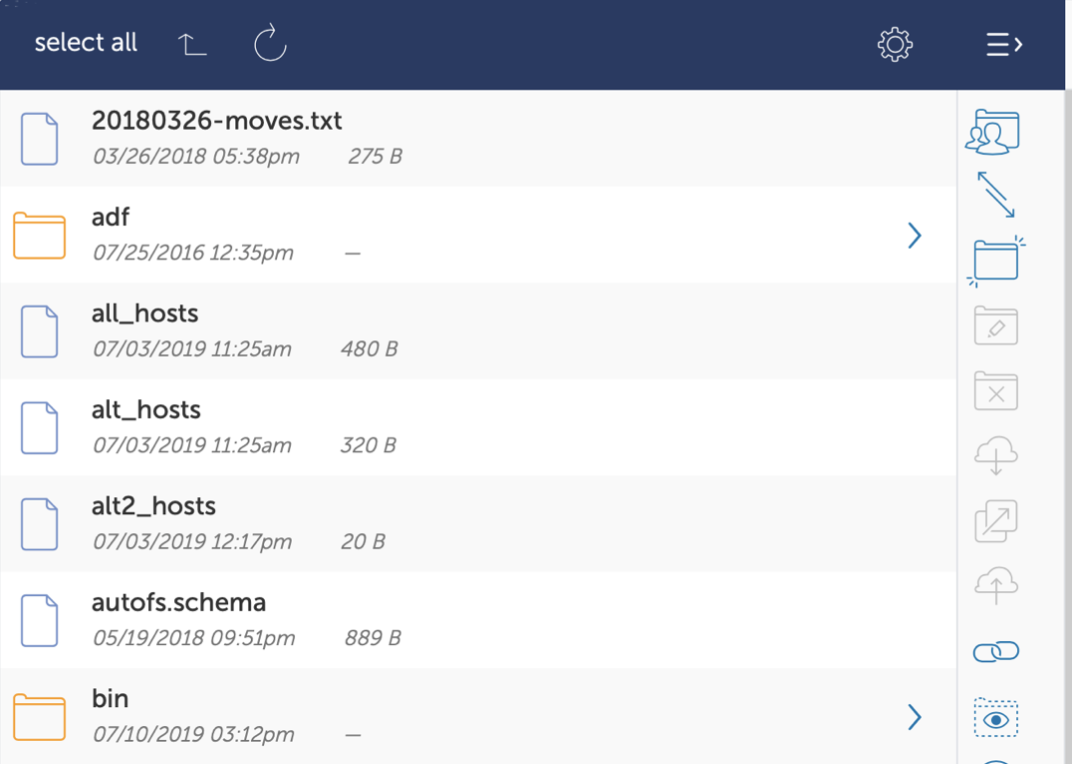Screen dimensions: 1072x764
Task: Select the autofs.schema file
Action: click(178, 603)
